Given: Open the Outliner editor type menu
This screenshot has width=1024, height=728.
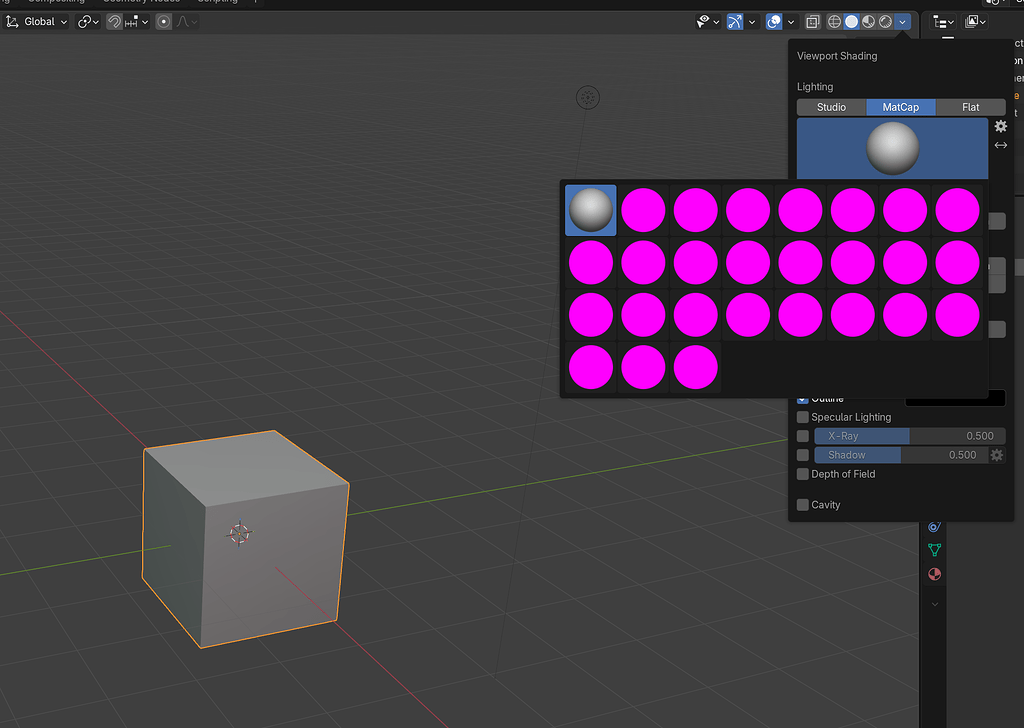Looking at the screenshot, I should click(944, 22).
